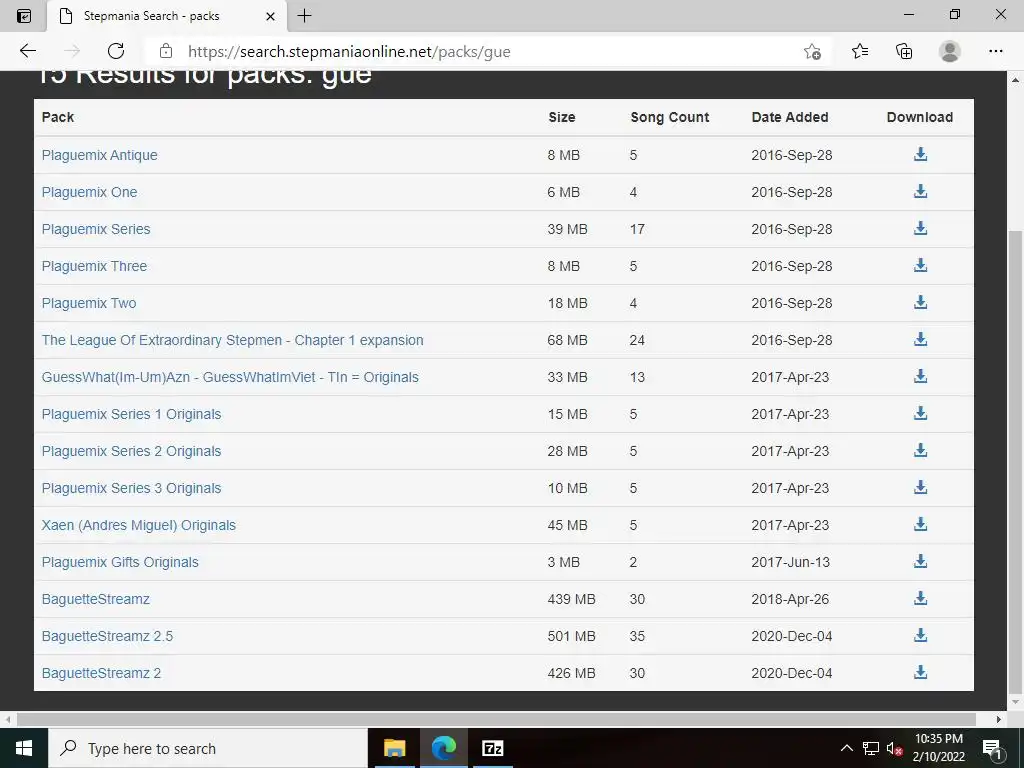Screen dimensions: 1024x768
Task: Open the network tray icon
Action: click(871, 748)
